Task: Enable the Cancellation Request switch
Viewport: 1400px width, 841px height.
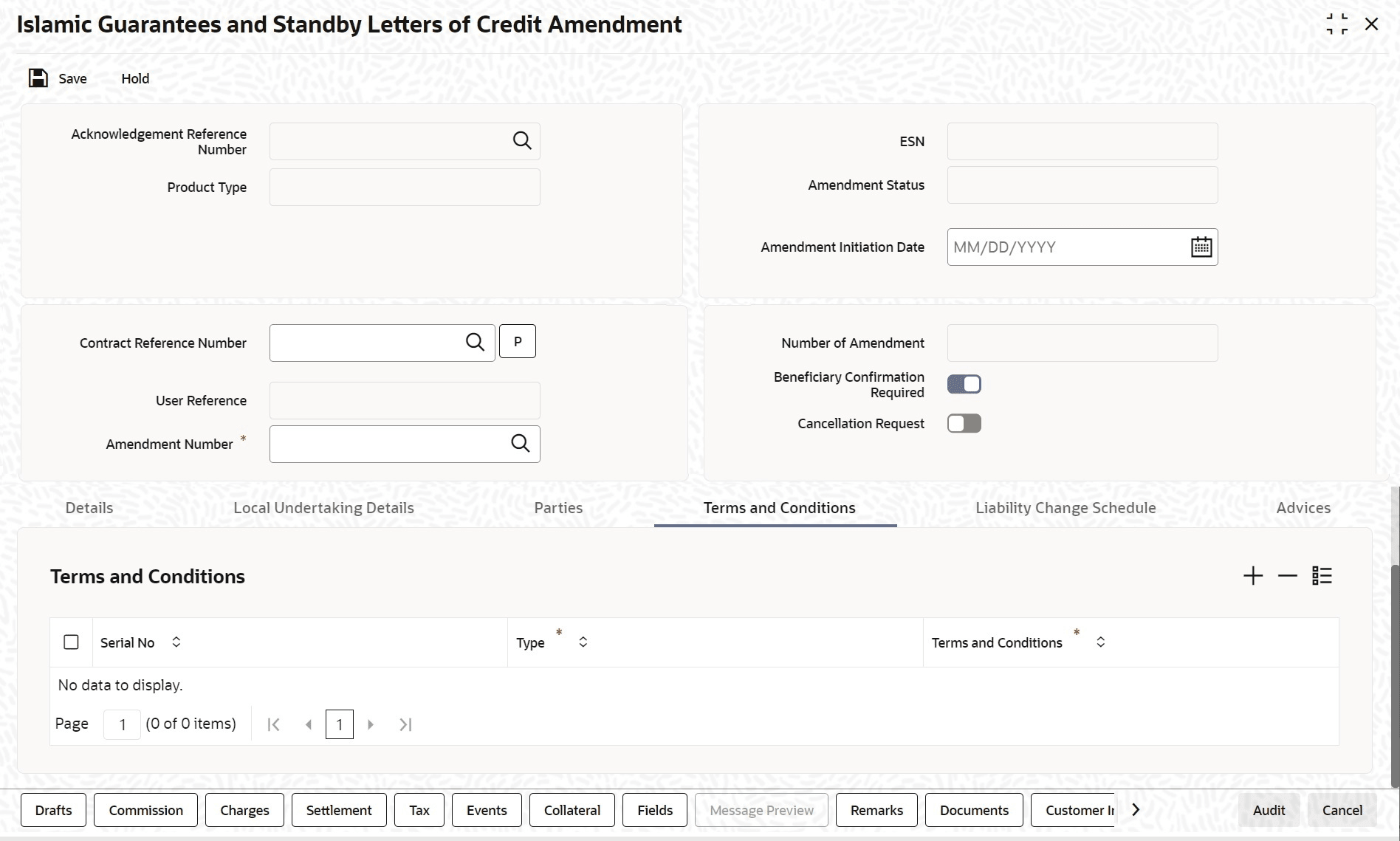Action: pyautogui.click(x=964, y=423)
